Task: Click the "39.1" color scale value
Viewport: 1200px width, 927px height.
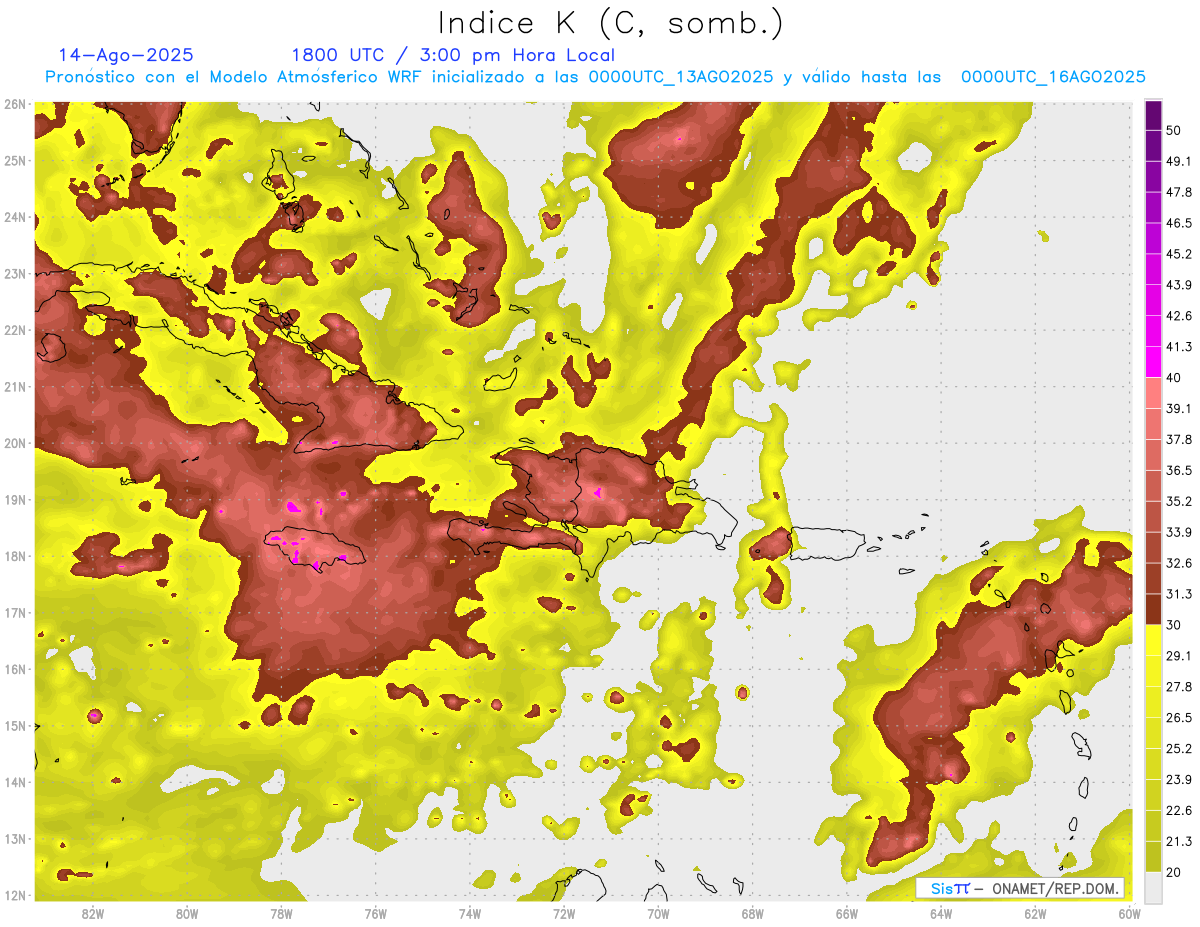Action: coord(1179,408)
